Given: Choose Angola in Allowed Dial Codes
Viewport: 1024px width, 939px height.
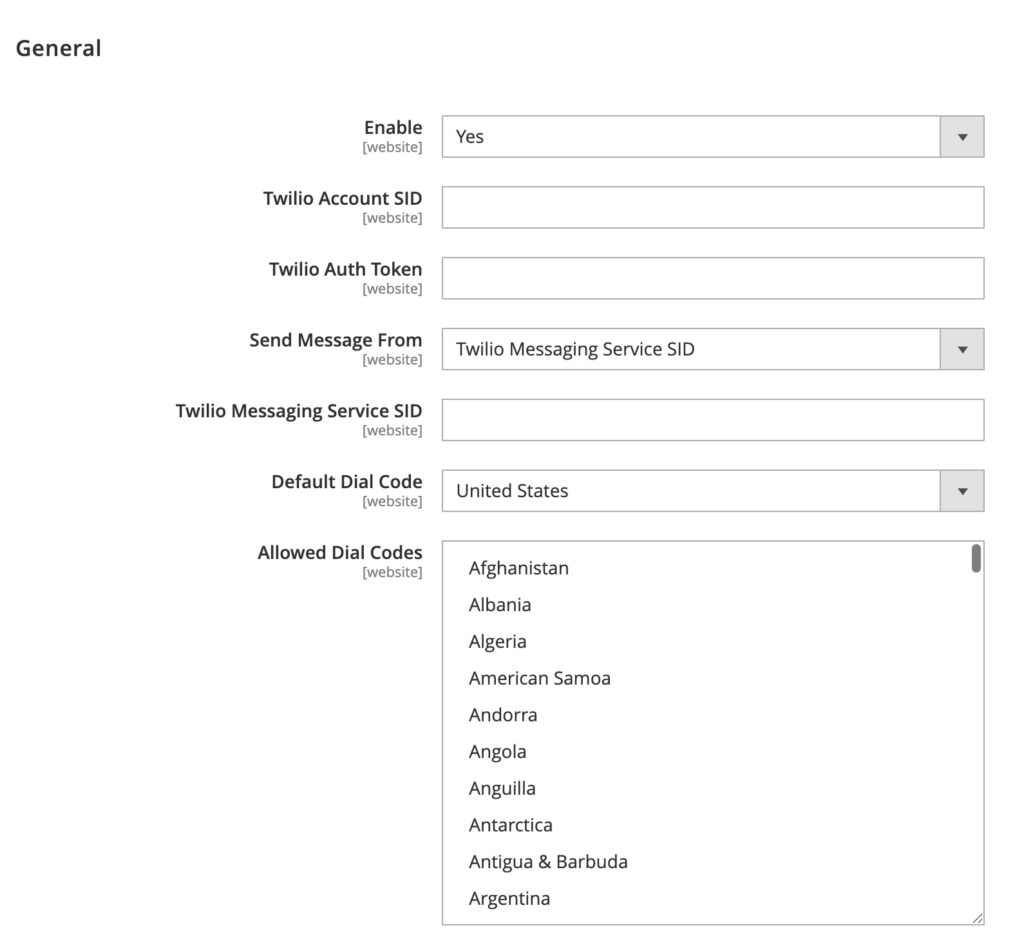Looking at the screenshot, I should pyautogui.click(x=498, y=752).
